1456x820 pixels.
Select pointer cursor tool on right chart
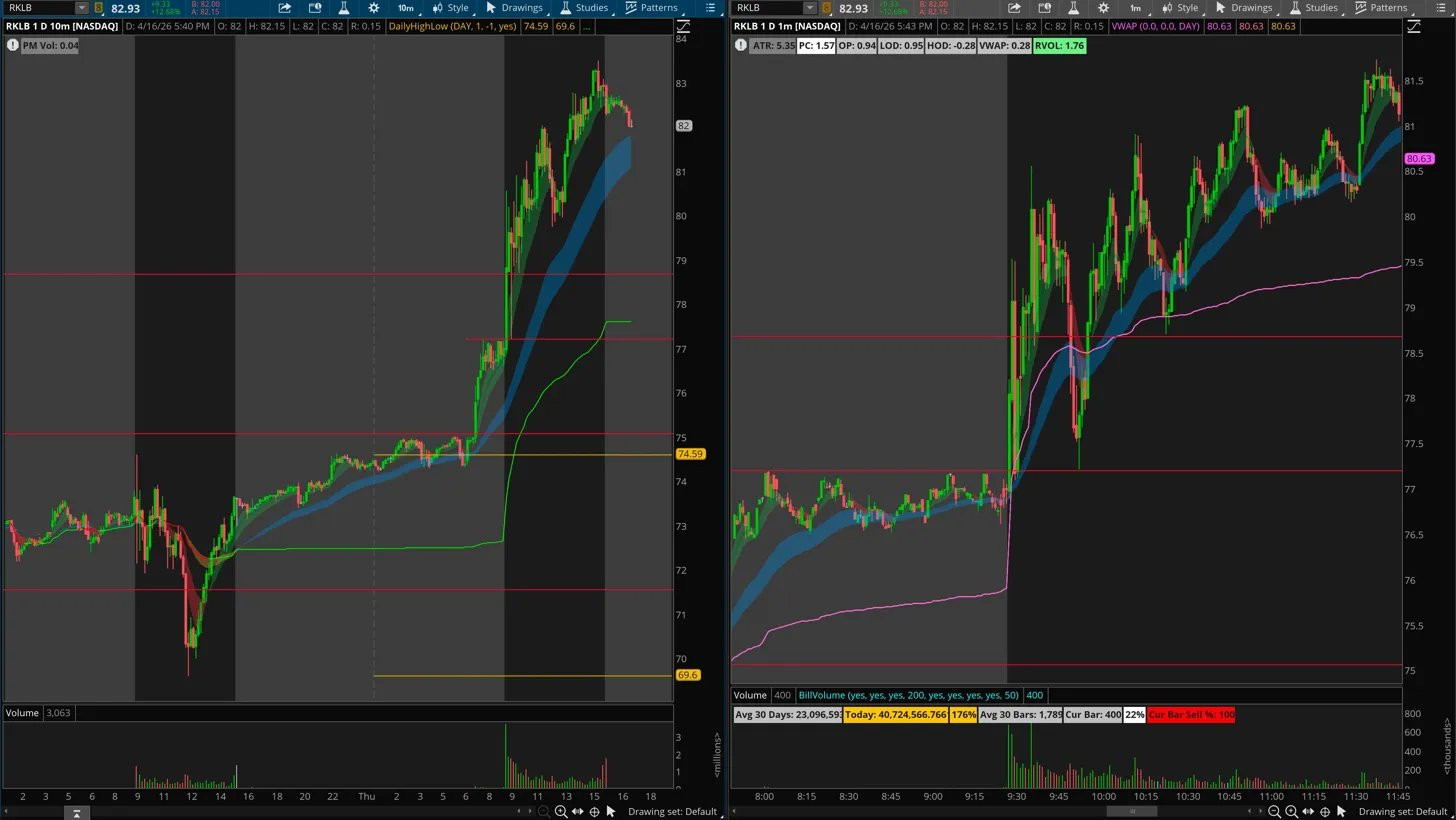pos(1341,812)
